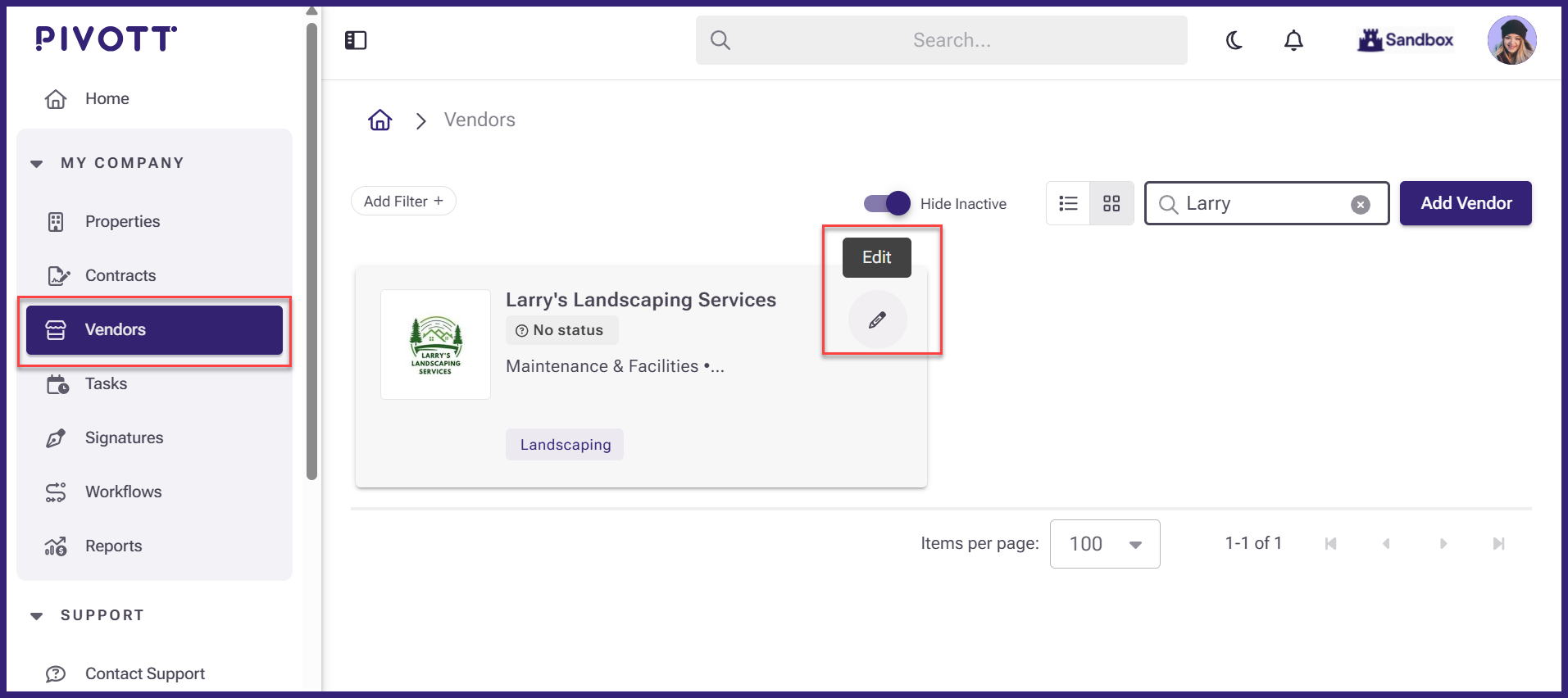Viewport: 1568px width, 698px height.
Task: Go to next page of results
Action: click(x=1443, y=544)
